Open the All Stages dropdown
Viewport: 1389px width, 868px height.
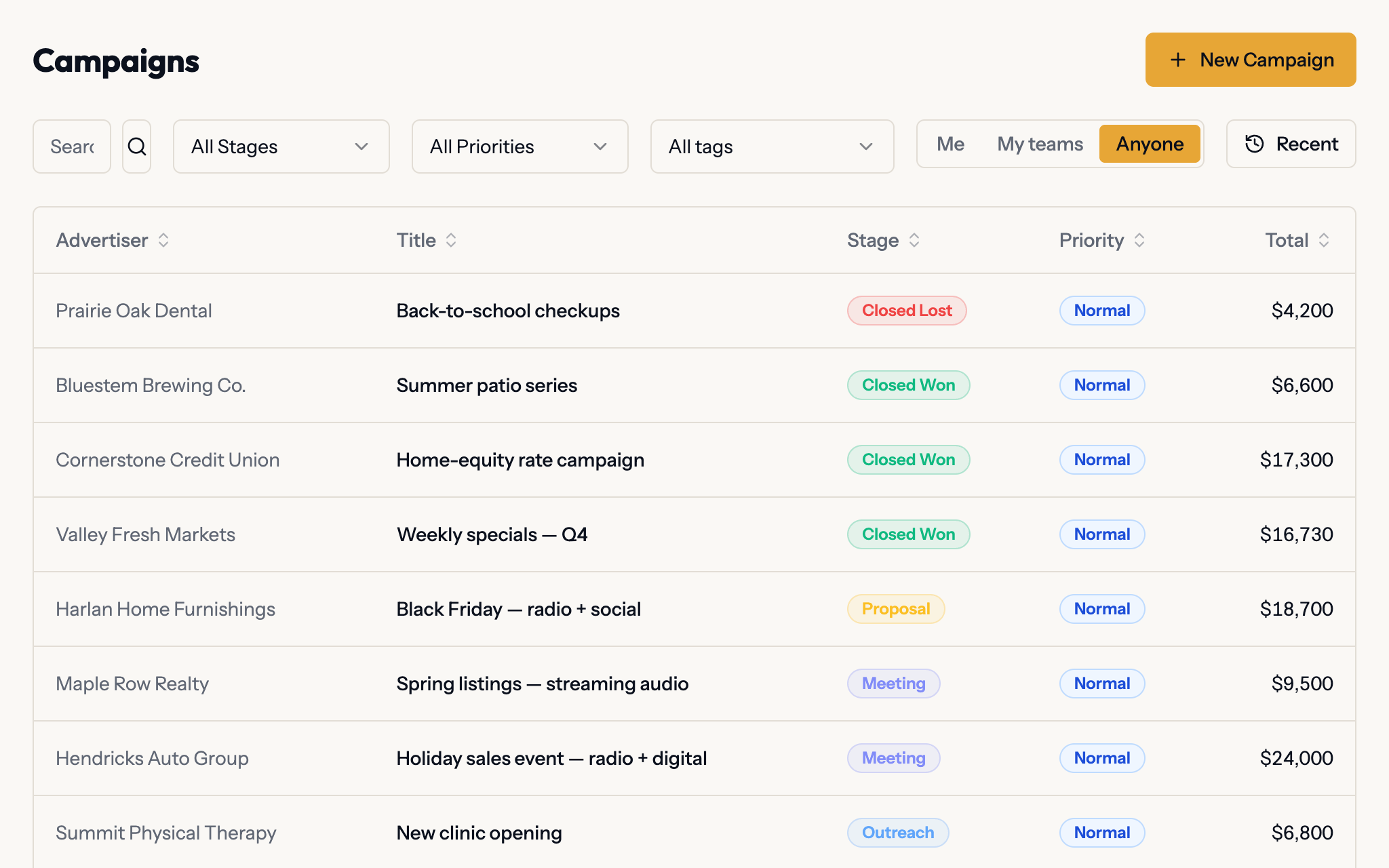tap(281, 146)
